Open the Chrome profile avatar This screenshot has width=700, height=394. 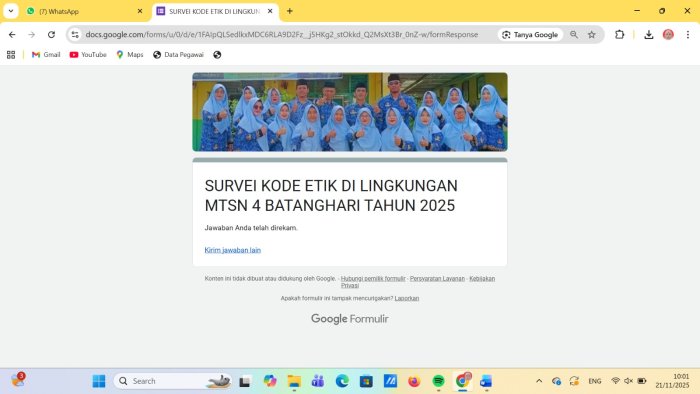tap(668, 34)
